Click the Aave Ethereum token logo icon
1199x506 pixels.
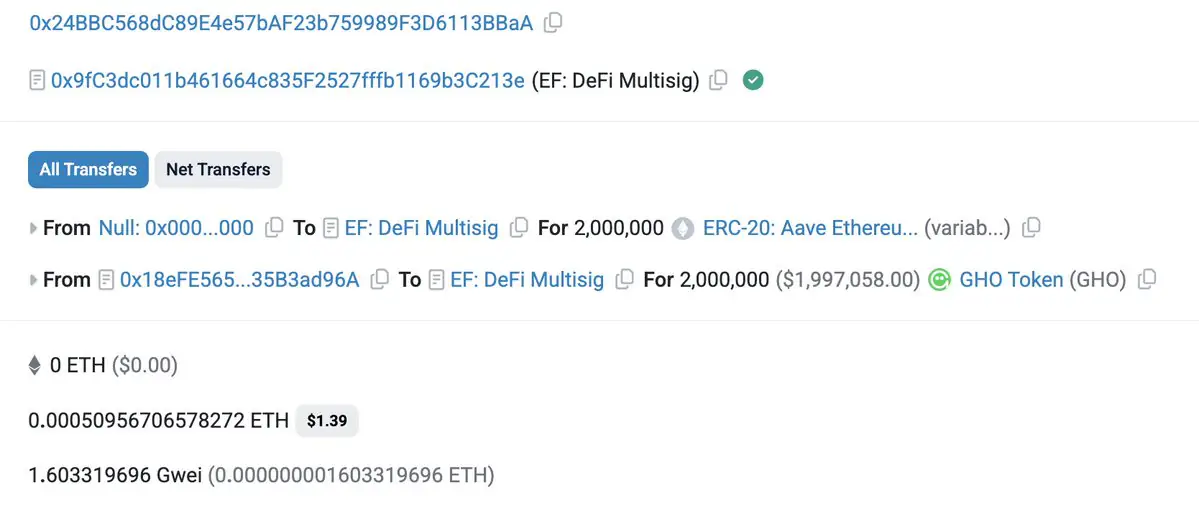click(x=683, y=228)
